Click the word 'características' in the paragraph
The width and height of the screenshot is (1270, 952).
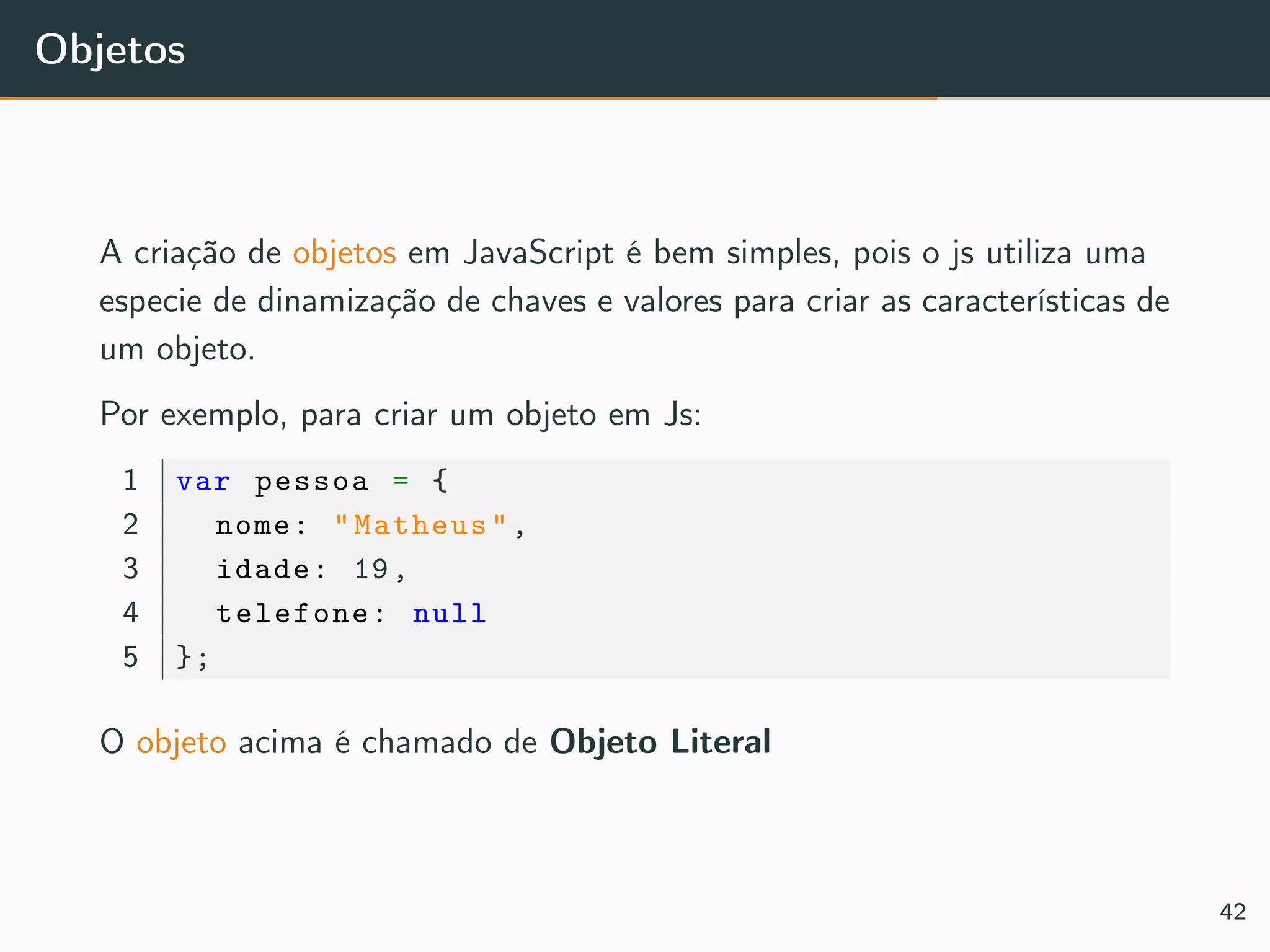1023,301
